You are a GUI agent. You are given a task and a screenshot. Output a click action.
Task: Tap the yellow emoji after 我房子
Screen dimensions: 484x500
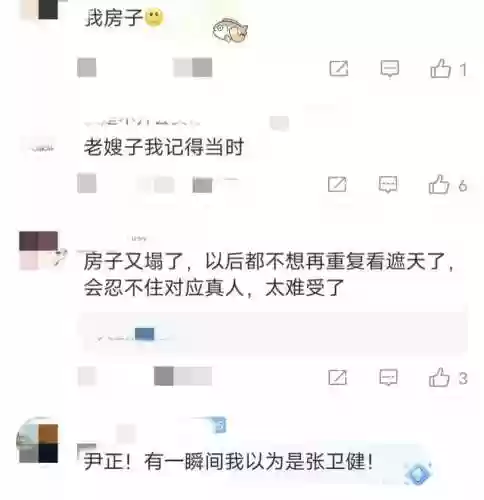click(154, 18)
